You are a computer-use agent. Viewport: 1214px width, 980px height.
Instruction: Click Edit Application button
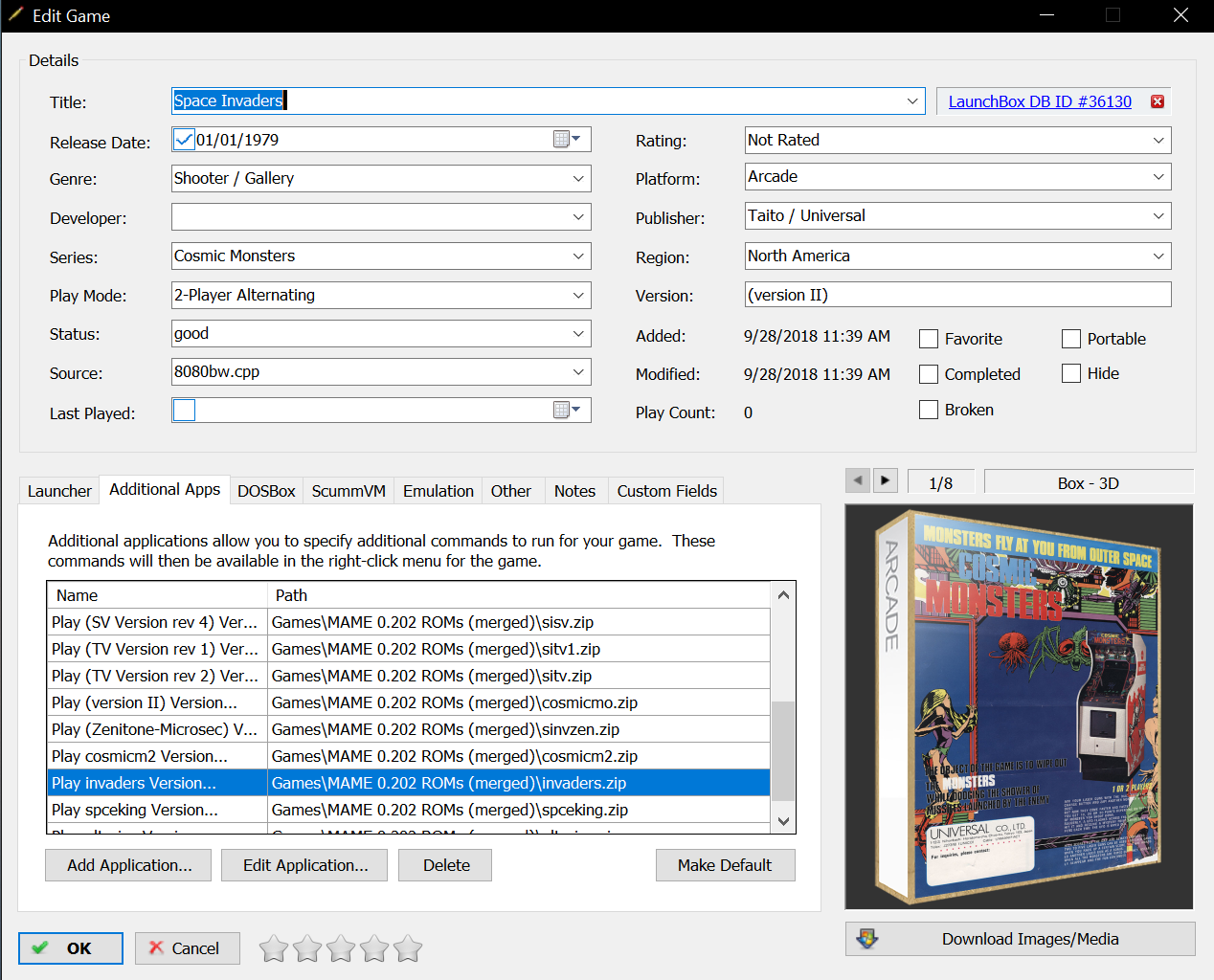pos(305,865)
